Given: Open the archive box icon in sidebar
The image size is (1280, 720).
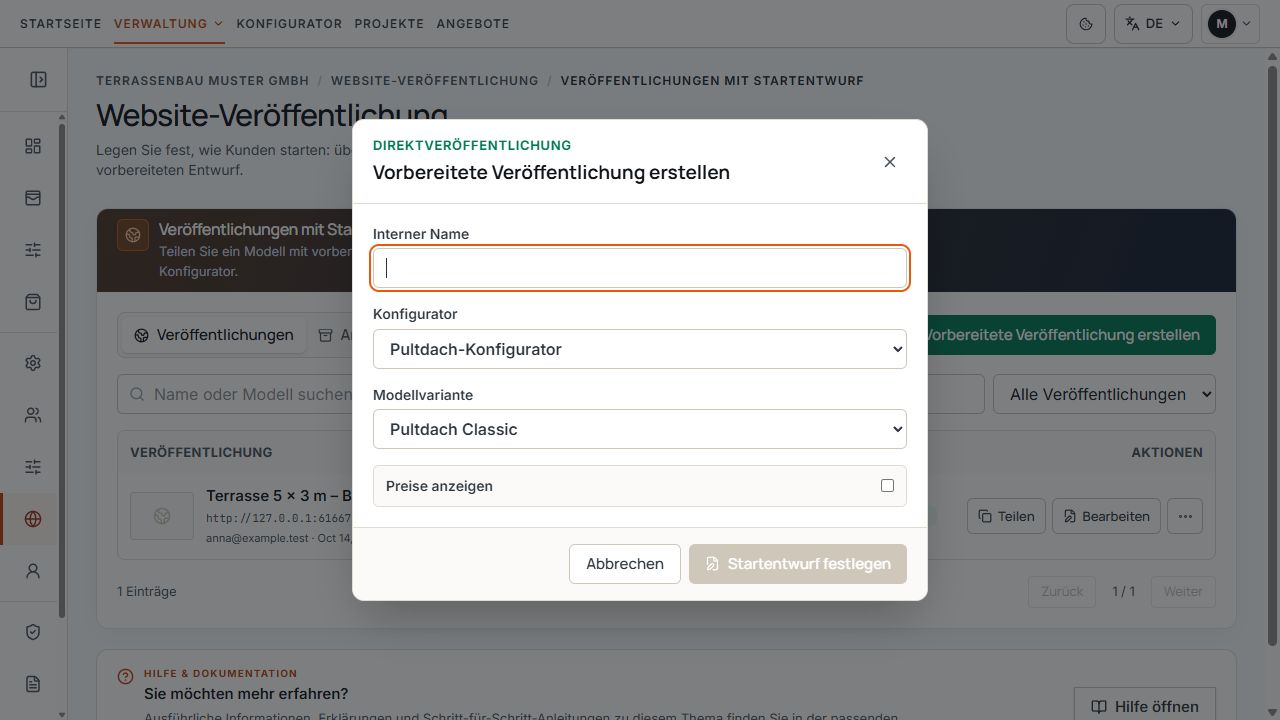Looking at the screenshot, I should point(33,198).
